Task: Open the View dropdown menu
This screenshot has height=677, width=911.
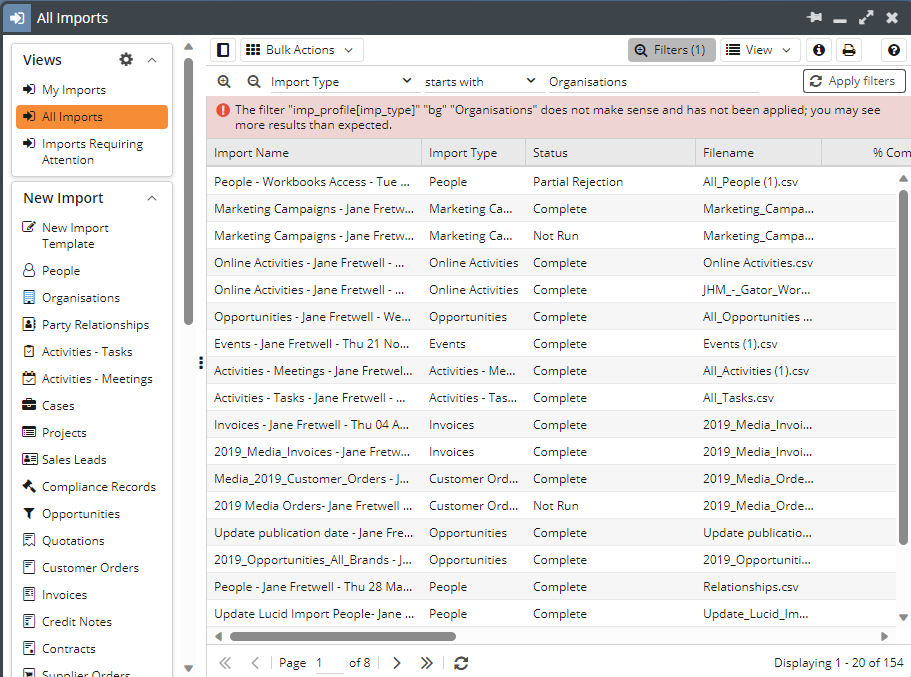Action: [x=760, y=50]
